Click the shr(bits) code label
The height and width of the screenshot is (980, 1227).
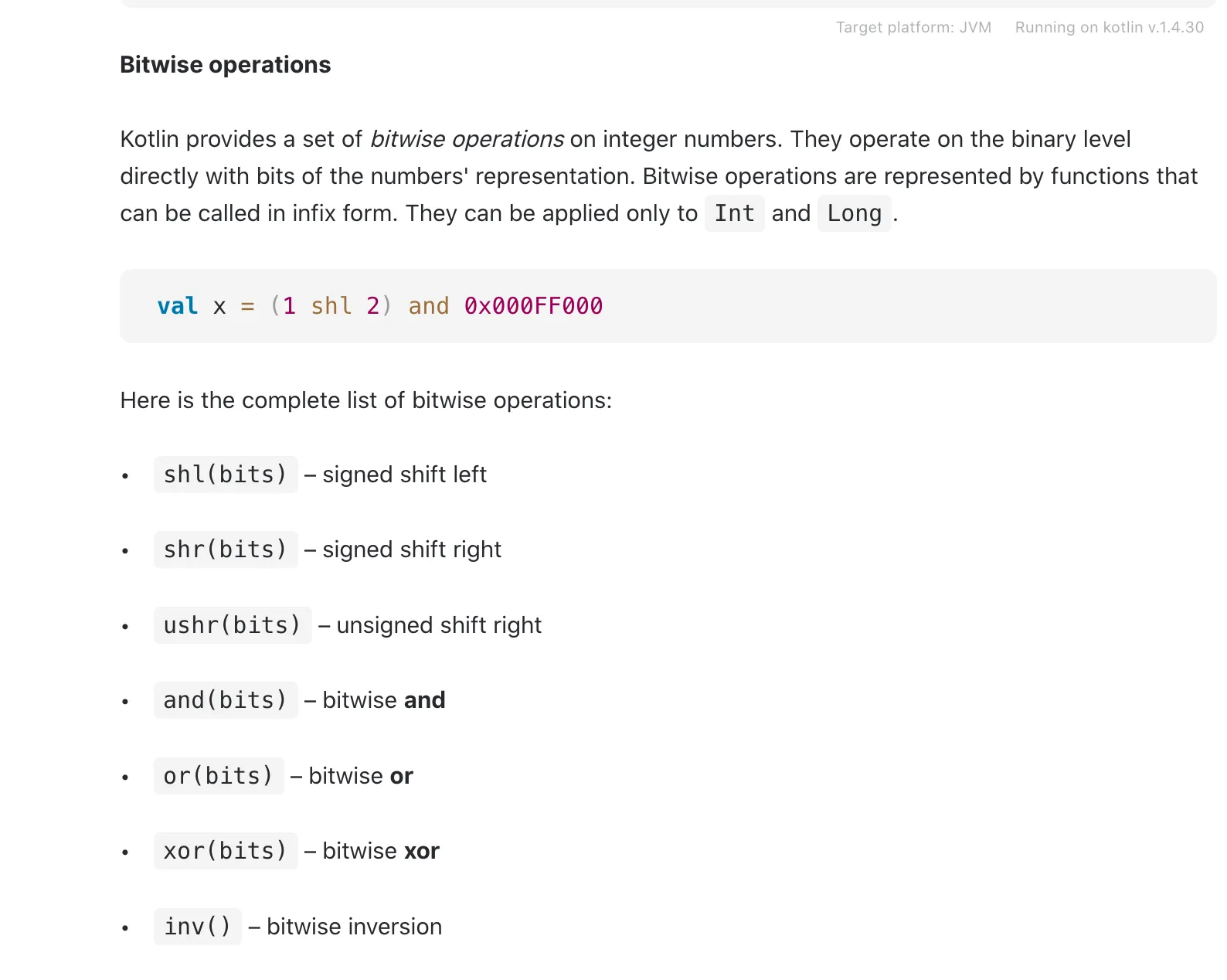pyautogui.click(x=225, y=550)
